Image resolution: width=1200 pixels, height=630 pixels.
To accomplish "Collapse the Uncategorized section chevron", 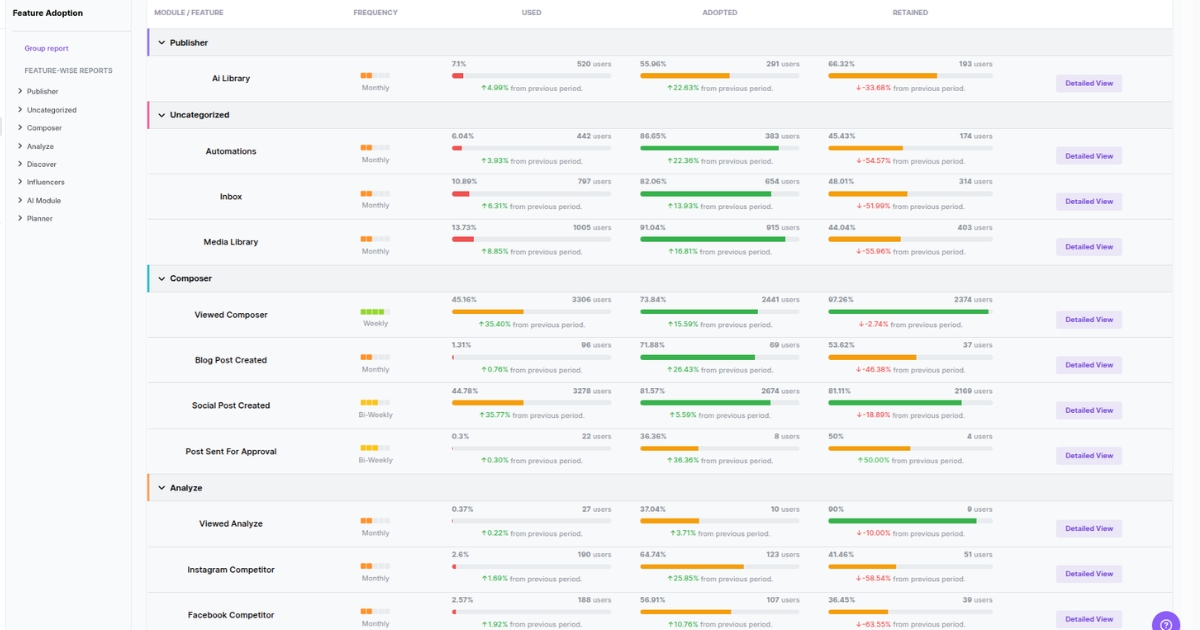I will 162,115.
